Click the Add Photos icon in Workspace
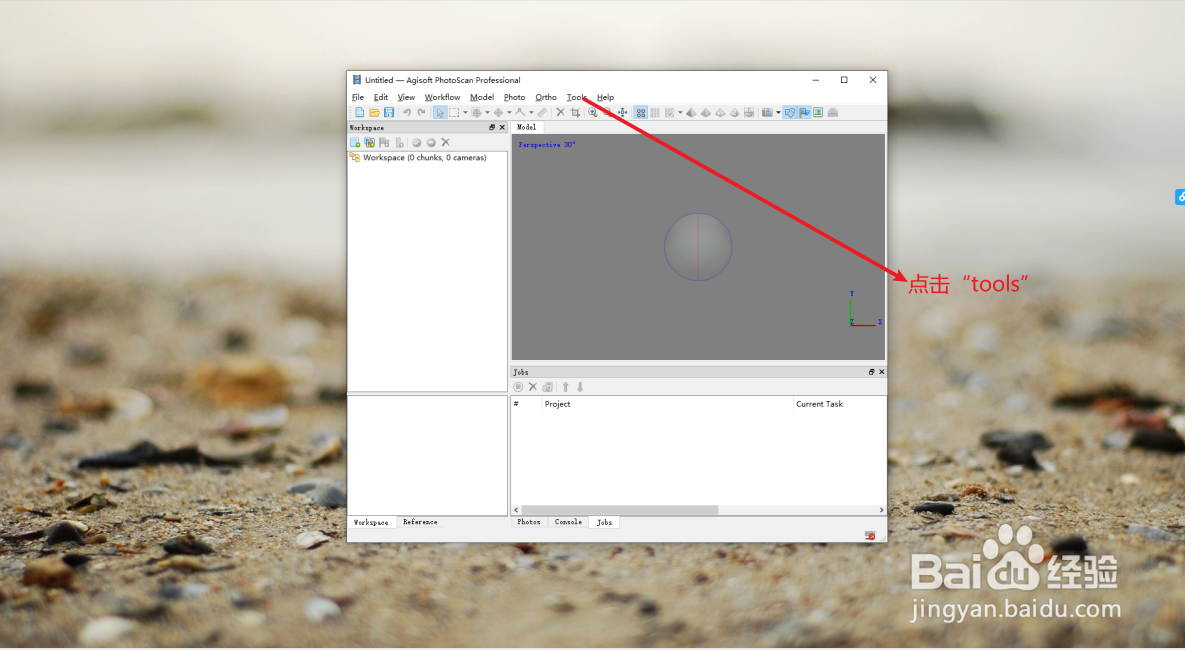 [x=370, y=142]
